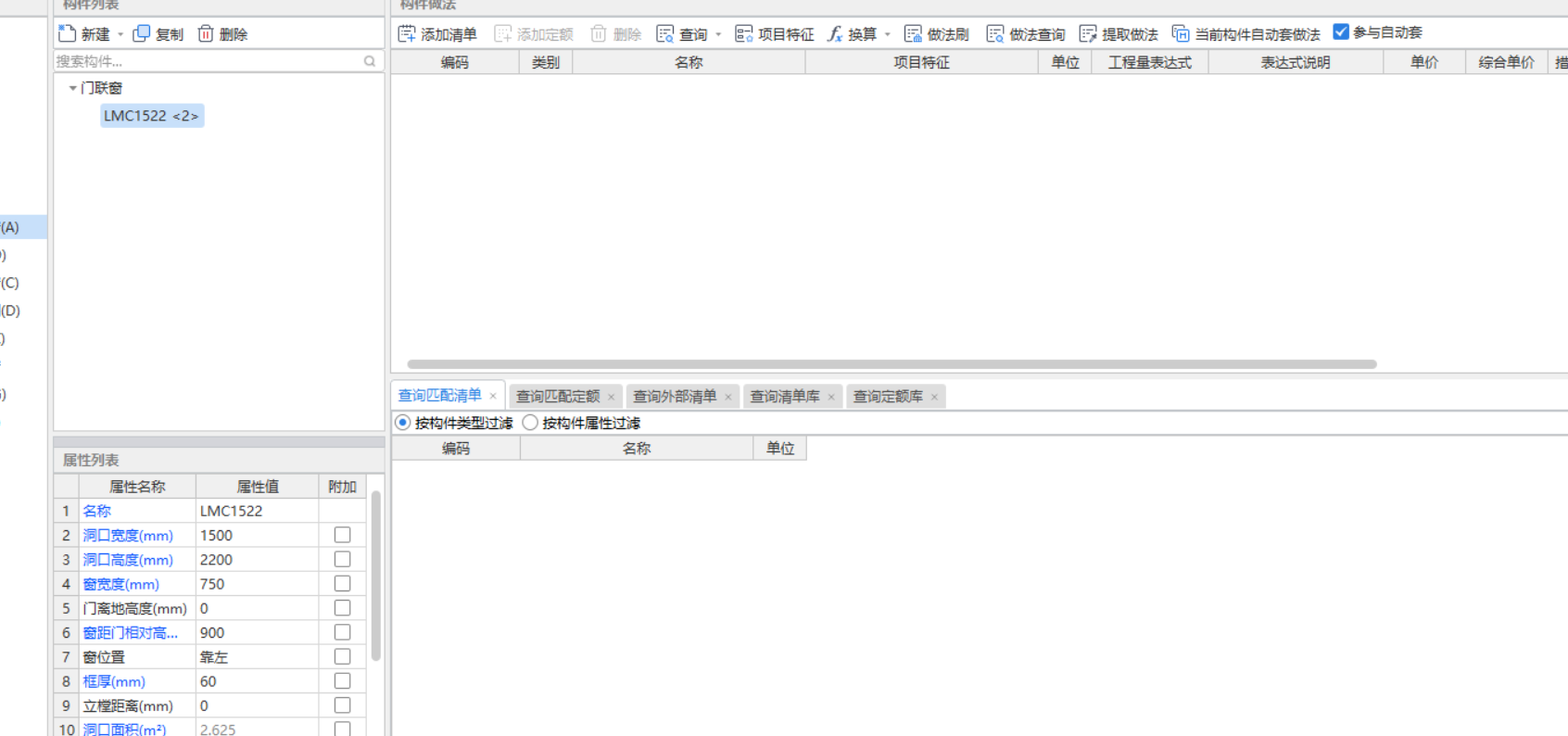Check 附加 box for 窗宽度(mm) row

coord(342,583)
